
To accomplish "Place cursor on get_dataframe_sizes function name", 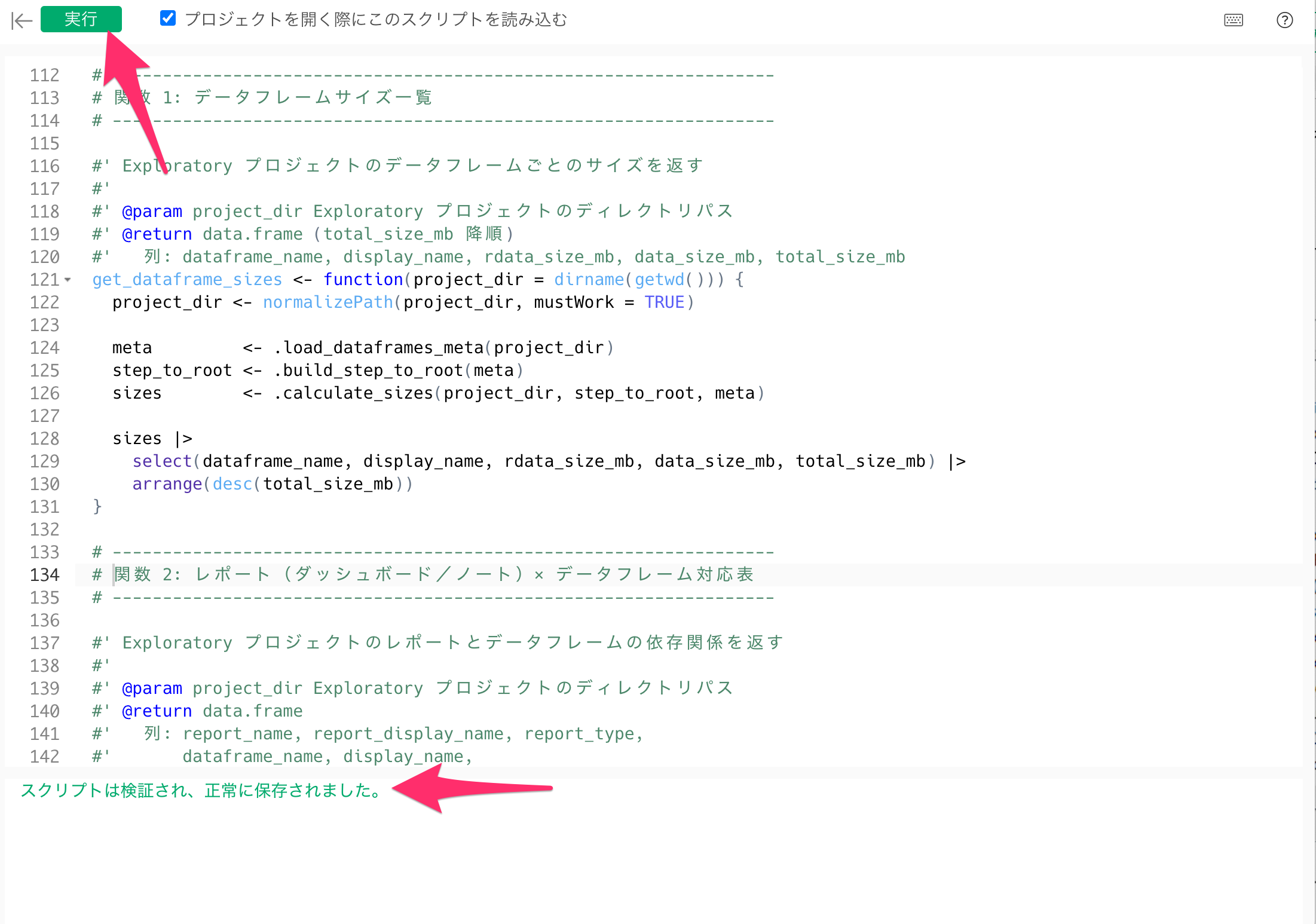I will pyautogui.click(x=186, y=280).
